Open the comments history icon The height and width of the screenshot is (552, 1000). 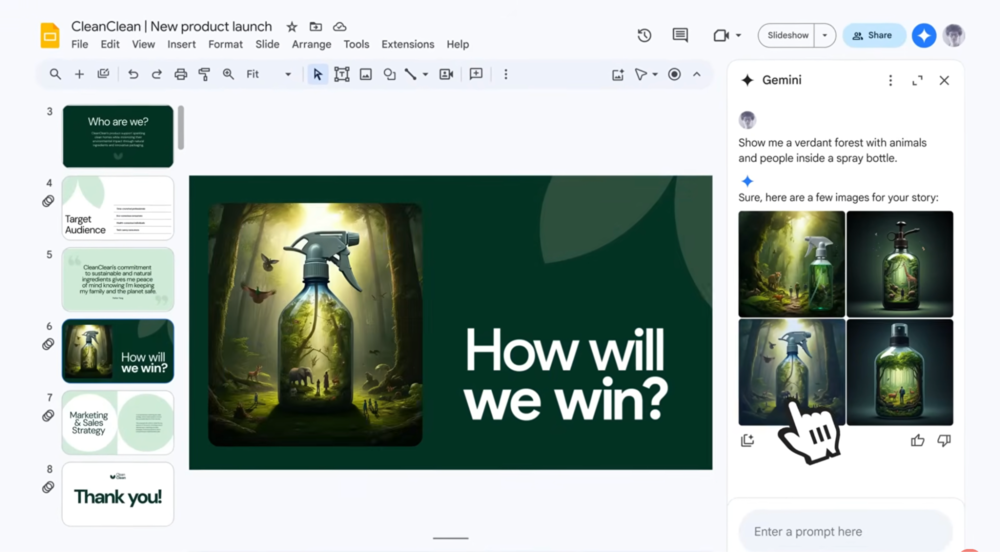pyautogui.click(x=680, y=36)
